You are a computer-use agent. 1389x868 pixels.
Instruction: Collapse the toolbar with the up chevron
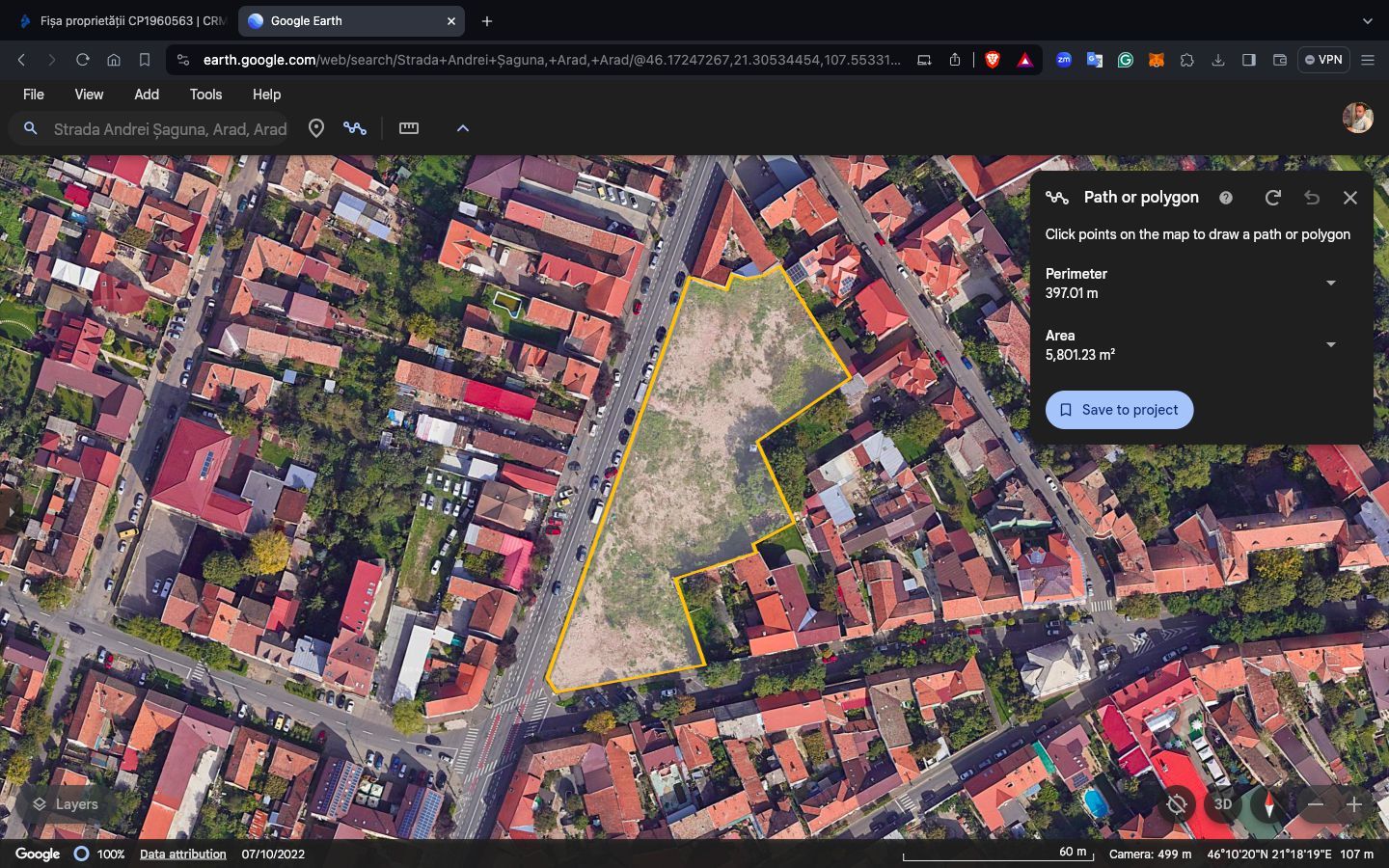[463, 128]
